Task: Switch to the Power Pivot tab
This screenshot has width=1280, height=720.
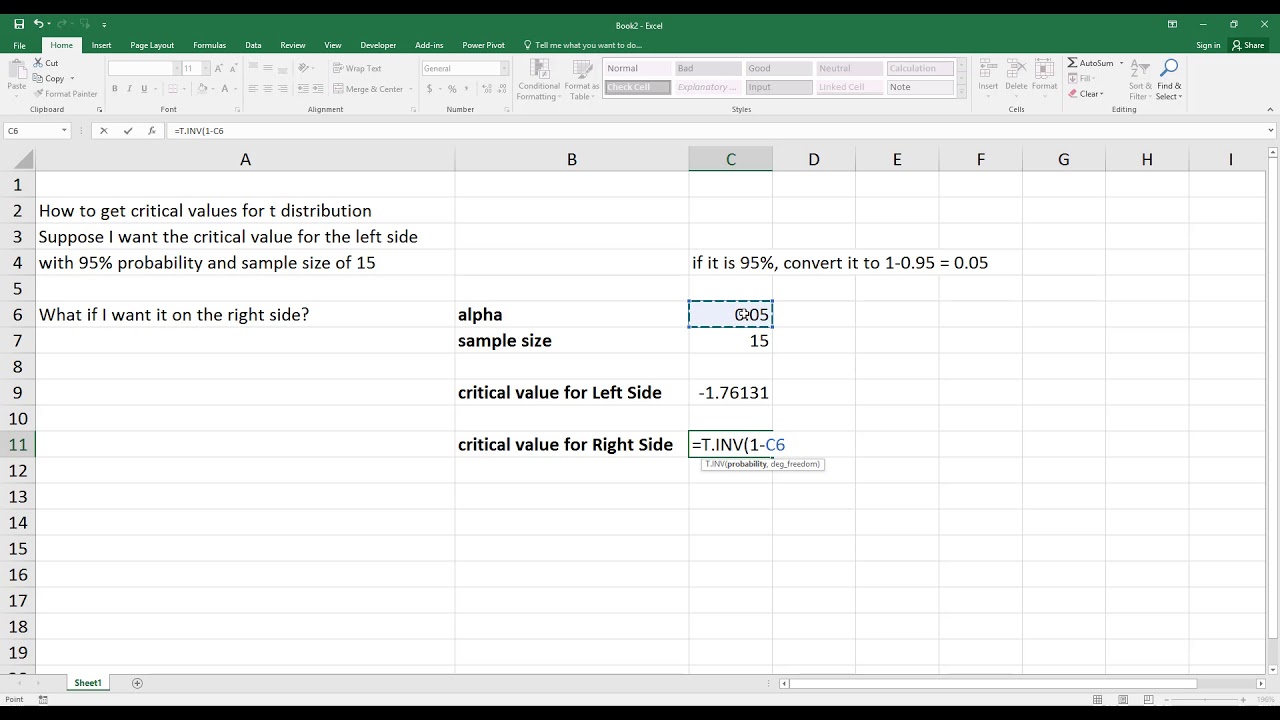Action: [x=483, y=45]
